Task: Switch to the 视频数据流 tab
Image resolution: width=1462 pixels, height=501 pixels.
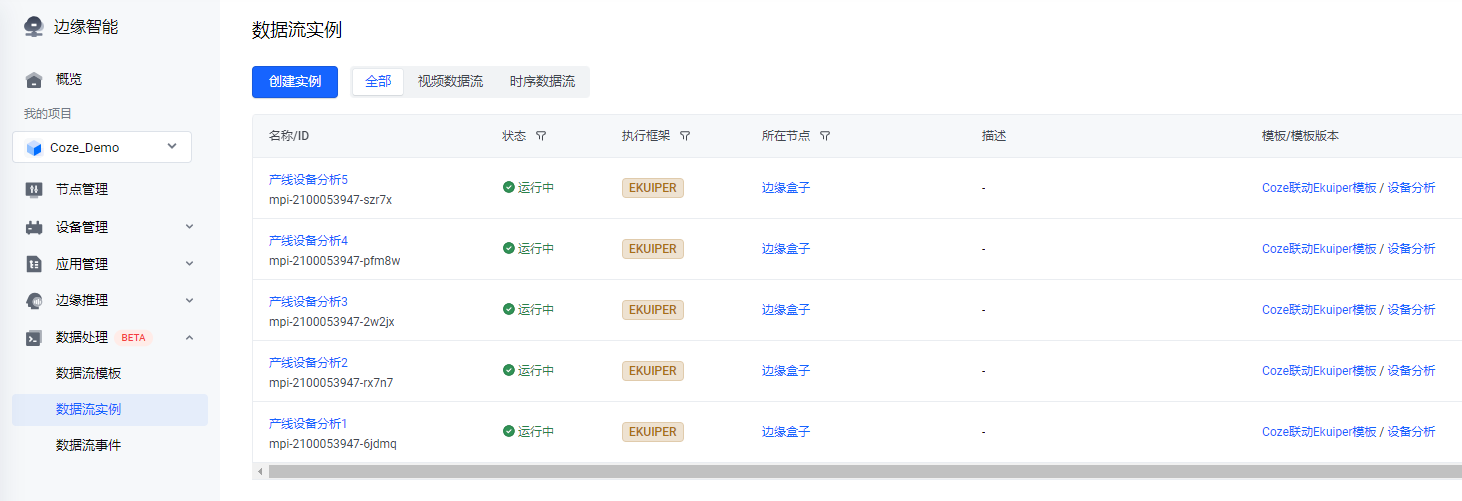Action: pos(450,82)
